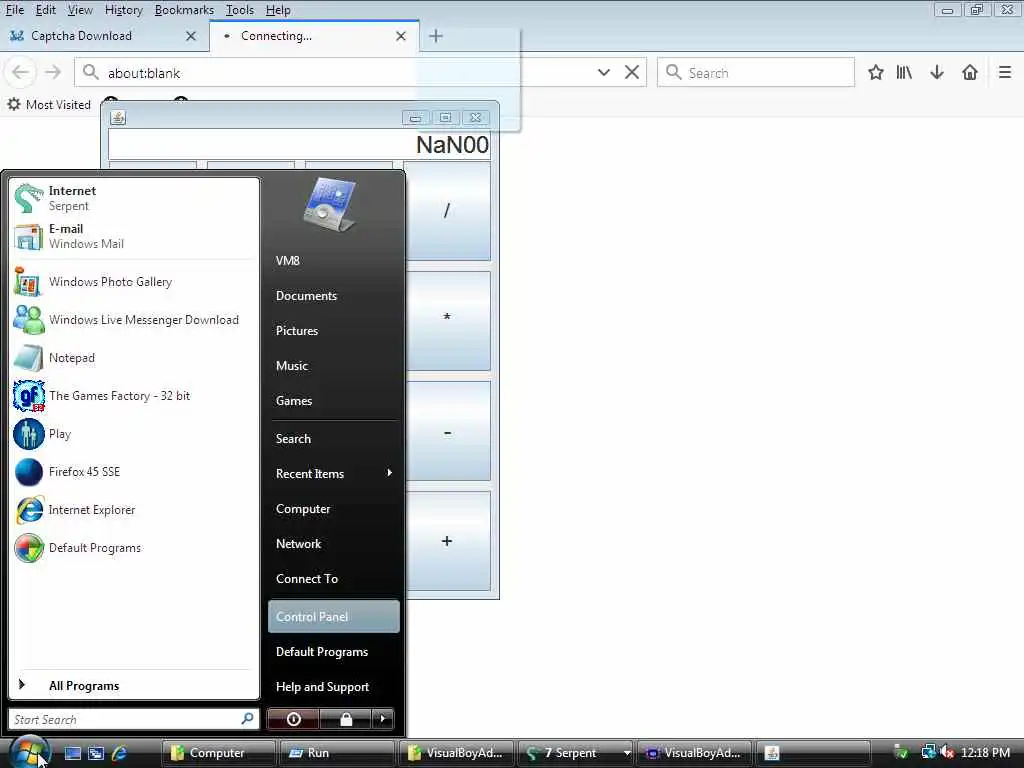Screen dimensions: 1024x768
Task: Open Most Visited bookmarks folder
Action: (x=49, y=104)
